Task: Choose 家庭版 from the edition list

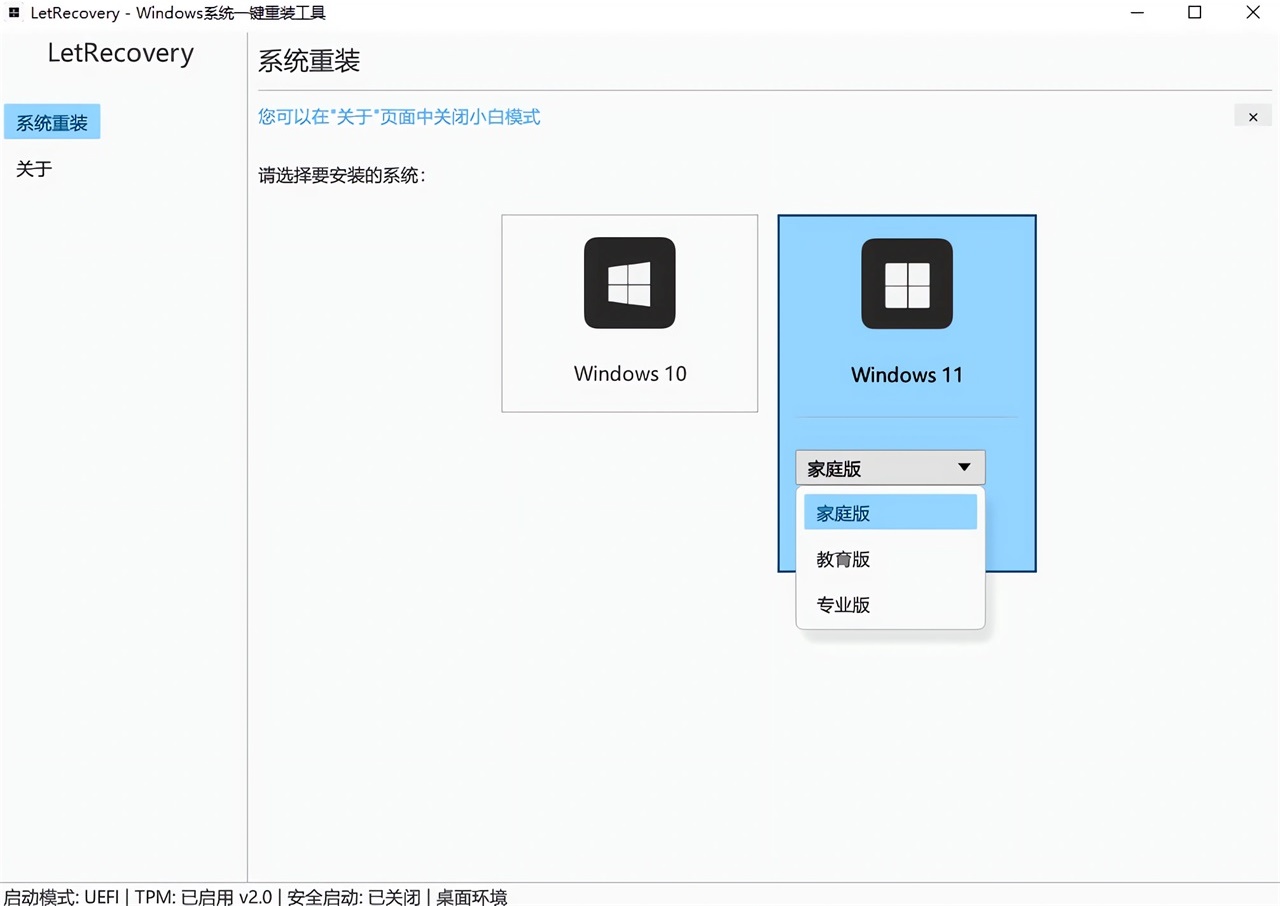Action: tap(890, 513)
